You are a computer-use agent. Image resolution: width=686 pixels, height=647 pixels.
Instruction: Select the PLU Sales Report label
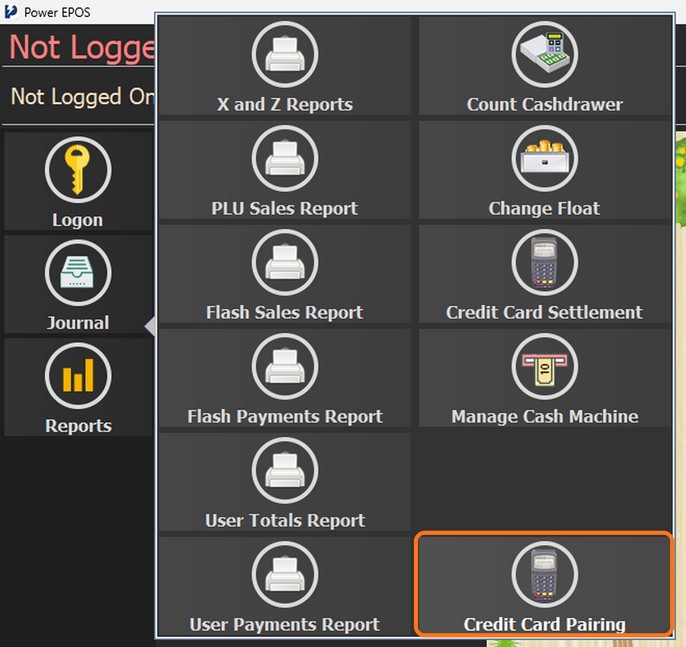tap(285, 209)
